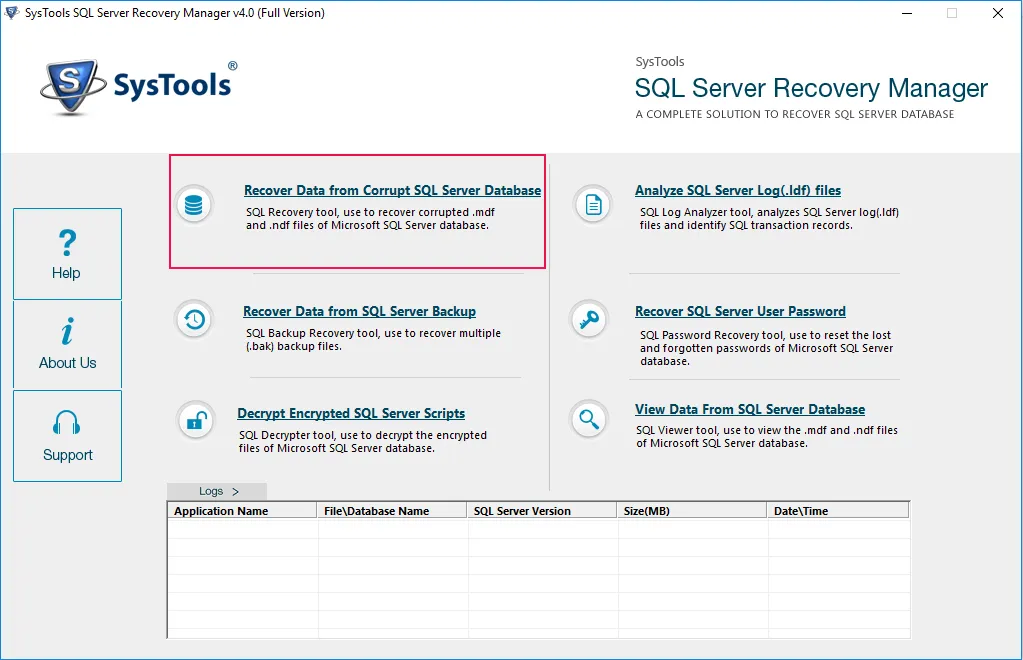
Task: Click the SysTools shield logo
Action: [72, 87]
